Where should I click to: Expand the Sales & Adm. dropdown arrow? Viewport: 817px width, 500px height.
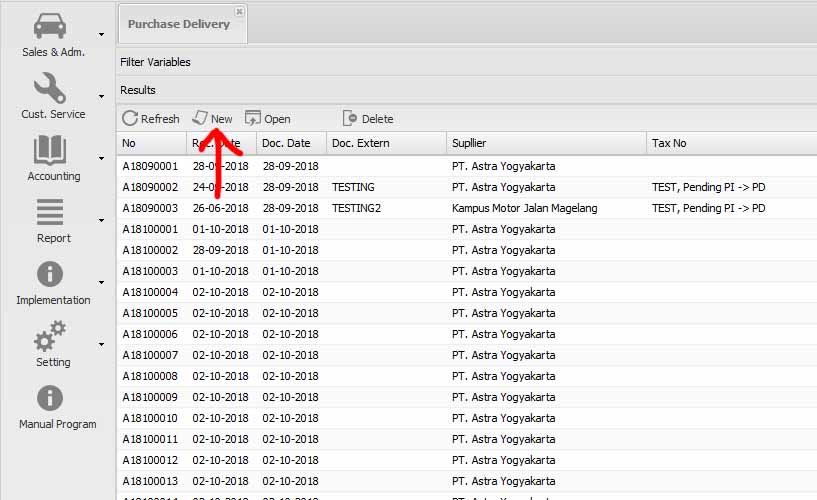click(102, 35)
